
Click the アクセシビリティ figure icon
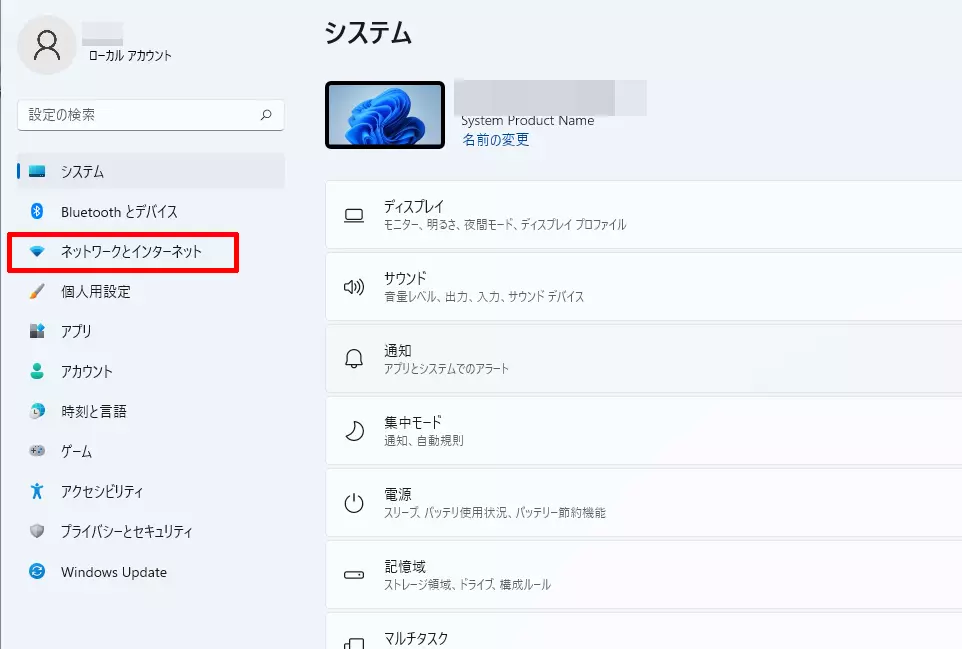(x=37, y=491)
